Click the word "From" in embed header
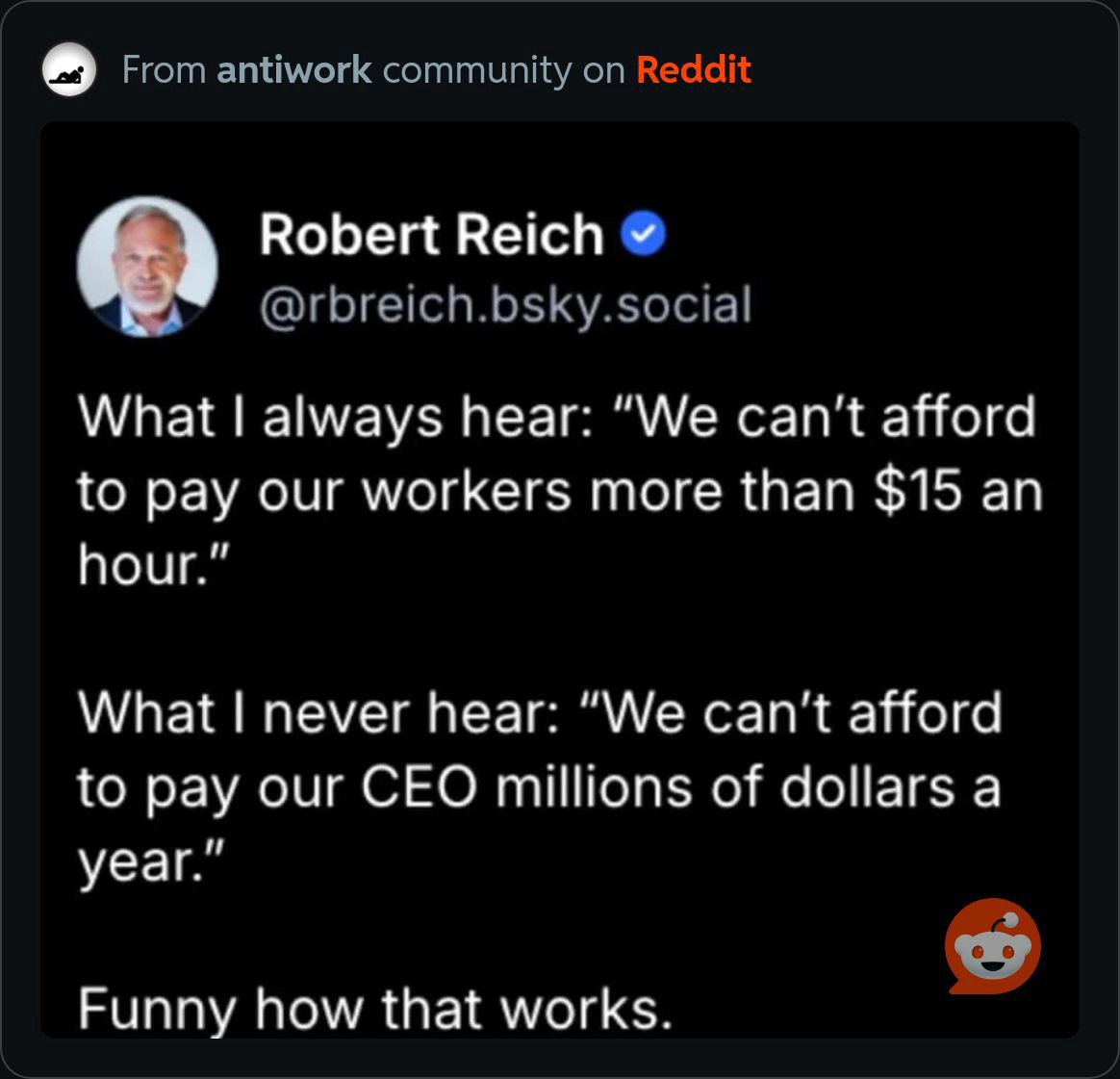The height and width of the screenshot is (1079, 1120). point(164,70)
